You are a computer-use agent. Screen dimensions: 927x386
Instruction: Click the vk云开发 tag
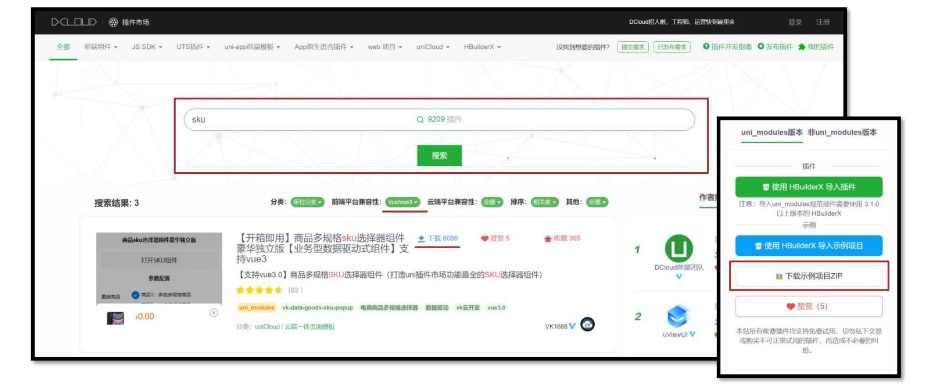[468, 308]
